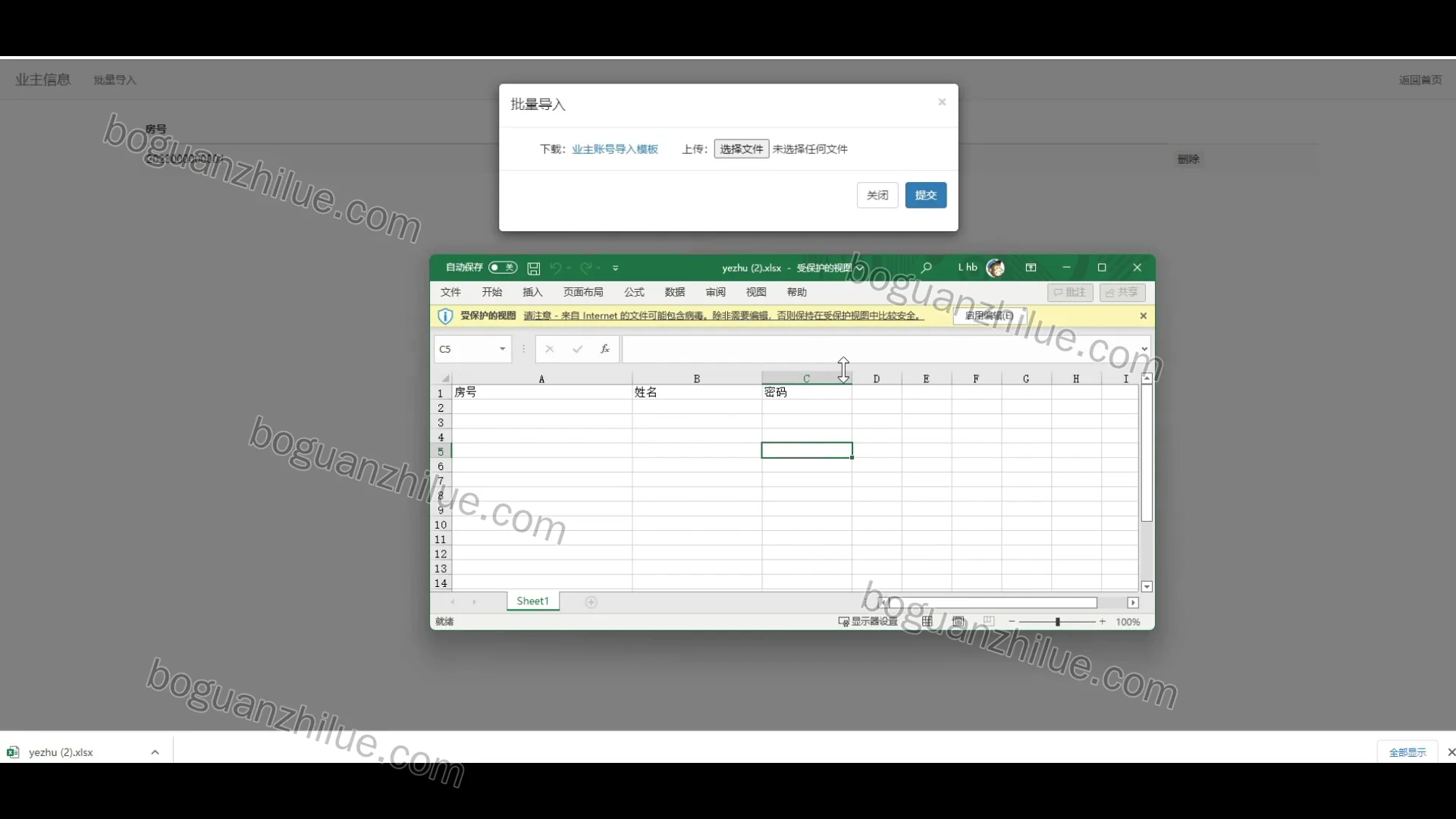1456x819 pixels.
Task: Open the Quick Access Toolbar customize dropdown
Action: (x=616, y=268)
